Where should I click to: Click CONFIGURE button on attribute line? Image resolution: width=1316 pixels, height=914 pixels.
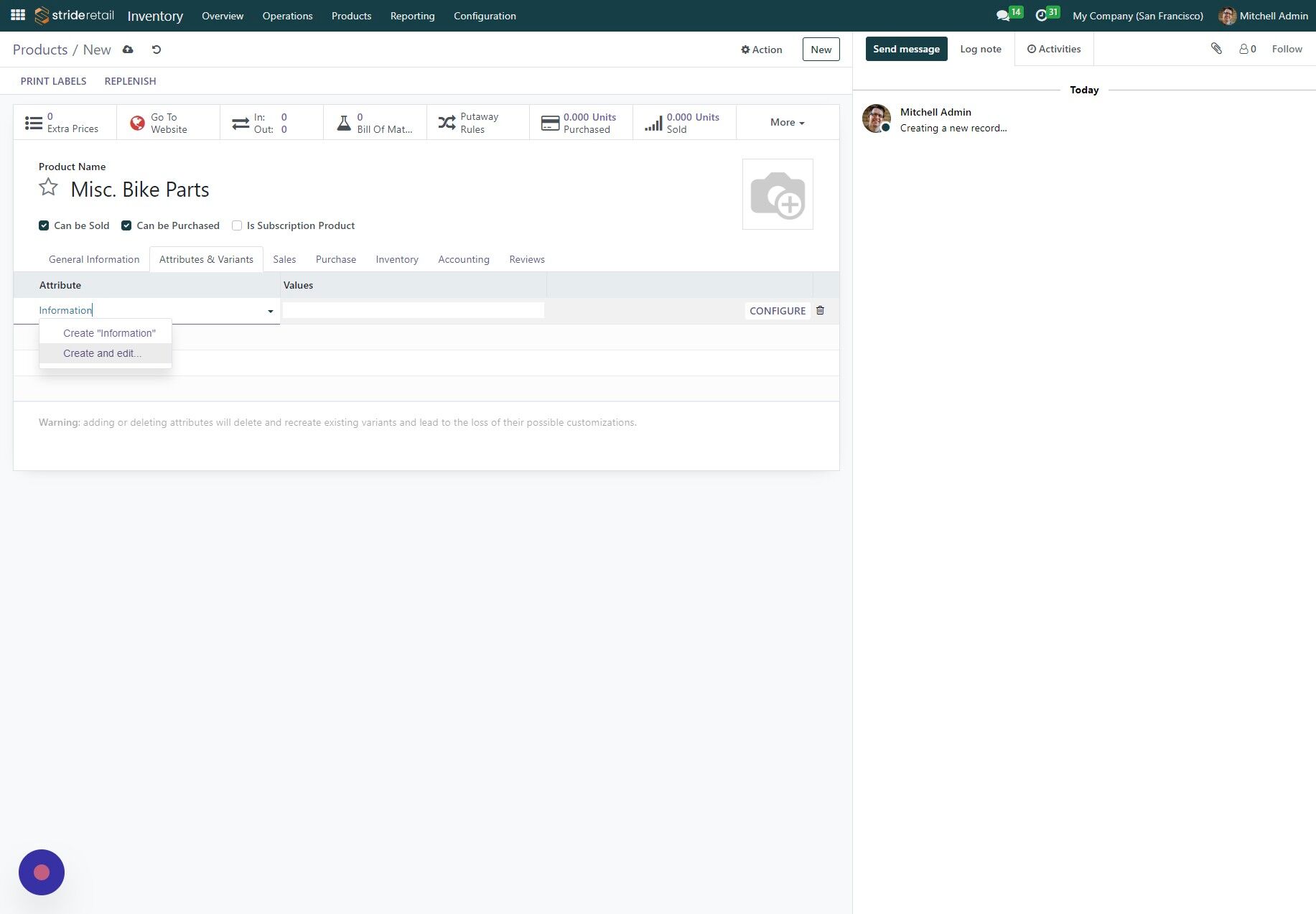(778, 311)
